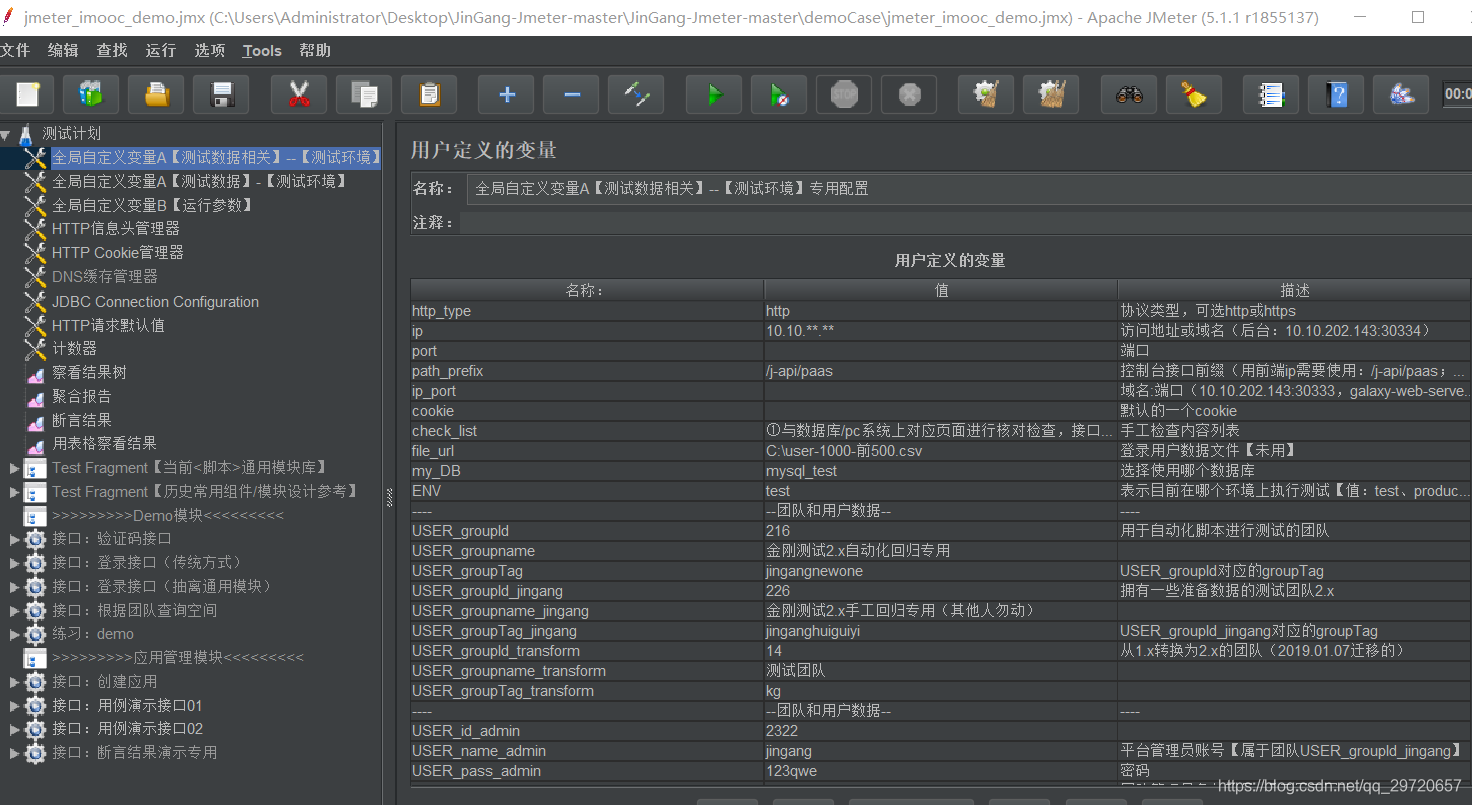Viewport: 1472px width, 805px height.
Task: Open the Tools menu
Action: [x=261, y=50]
